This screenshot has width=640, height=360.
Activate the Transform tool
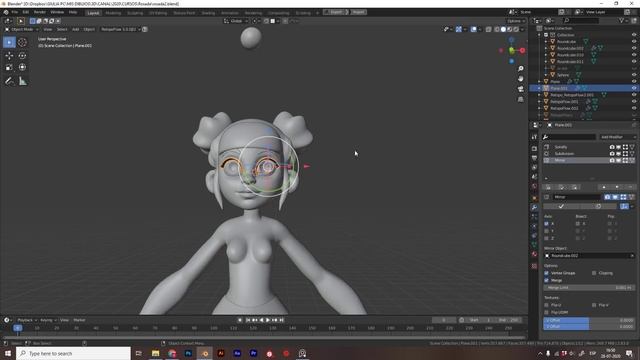[22, 67]
